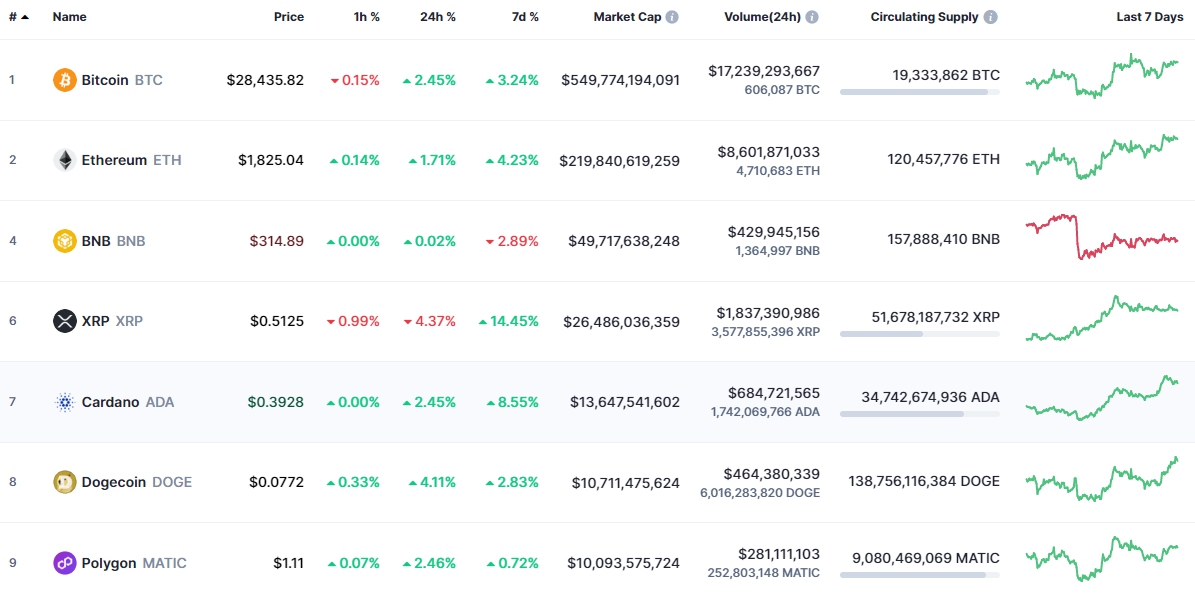Sort by Market Cap column header
Viewport: 1195px width, 594px height.
(x=627, y=17)
